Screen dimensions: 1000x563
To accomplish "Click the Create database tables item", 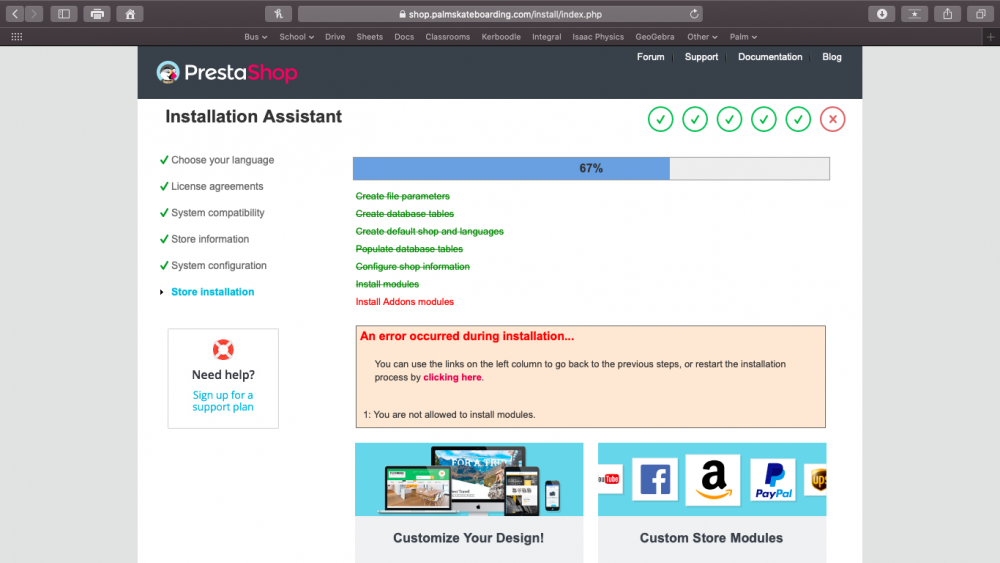I will point(404,214).
